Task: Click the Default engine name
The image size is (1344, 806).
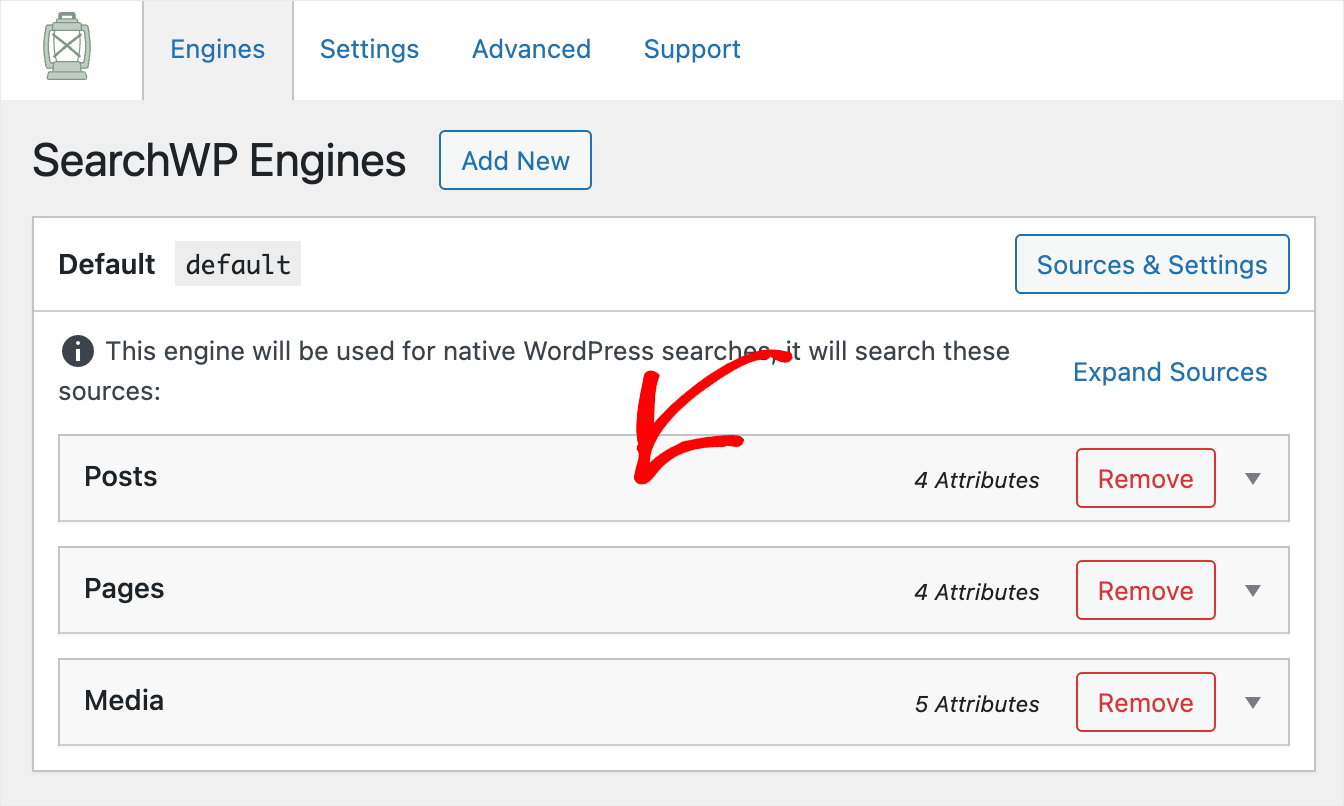Action: click(x=107, y=264)
